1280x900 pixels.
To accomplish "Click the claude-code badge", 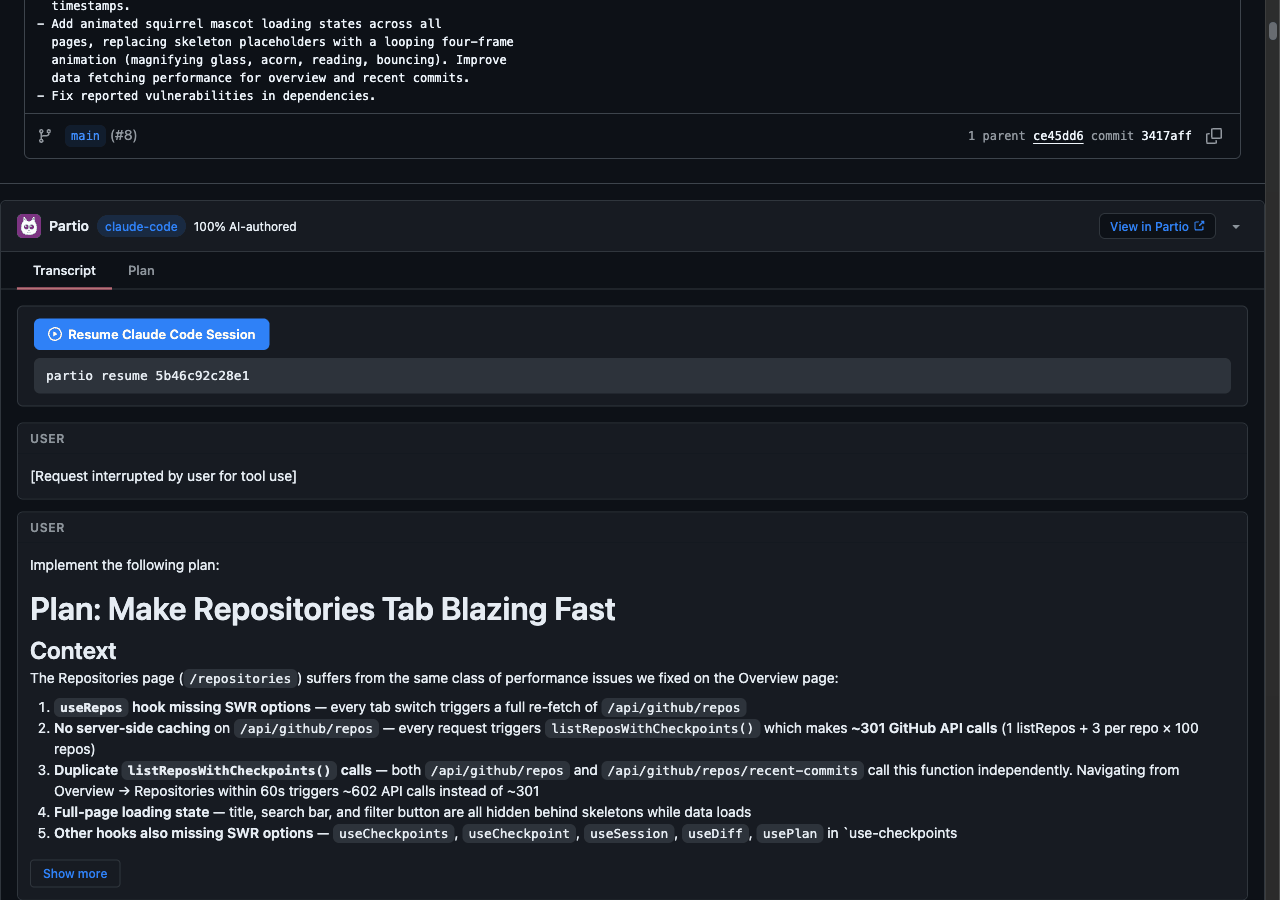I will [x=141, y=226].
